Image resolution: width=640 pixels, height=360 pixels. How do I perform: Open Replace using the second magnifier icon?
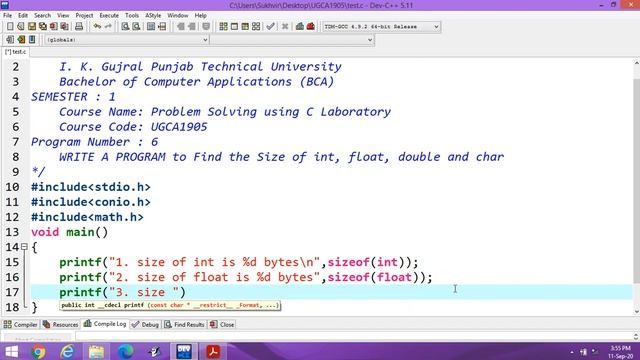coord(136,27)
